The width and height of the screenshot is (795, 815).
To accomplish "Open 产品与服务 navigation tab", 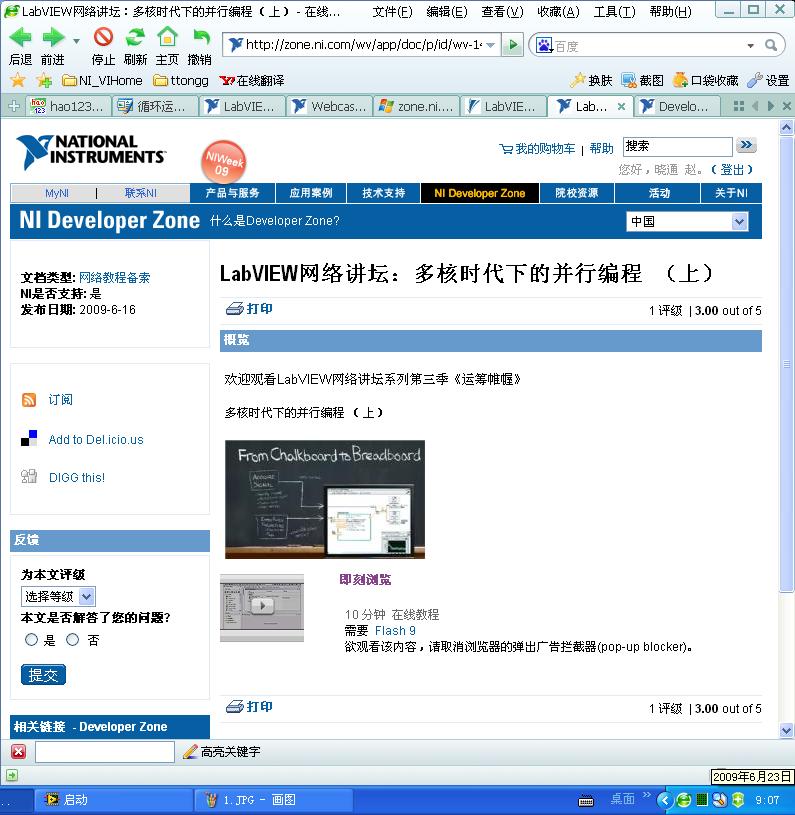I will click(232, 193).
